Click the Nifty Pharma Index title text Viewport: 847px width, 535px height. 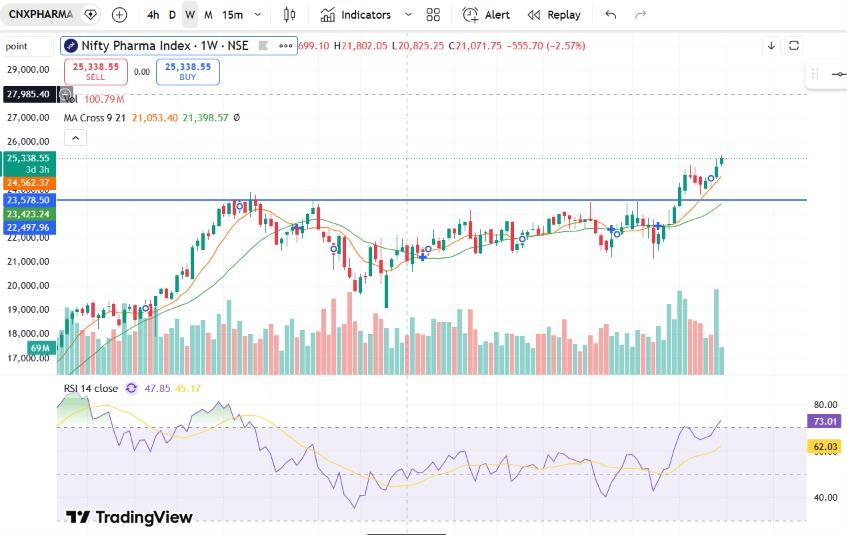tap(165, 46)
